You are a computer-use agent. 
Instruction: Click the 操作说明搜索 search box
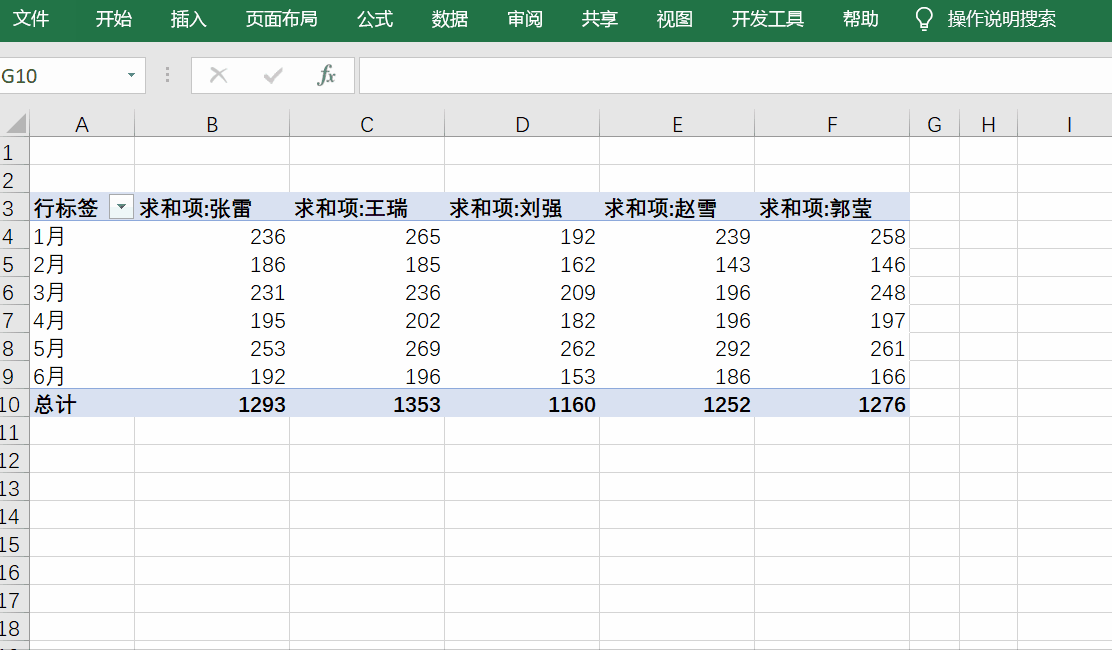click(1001, 19)
